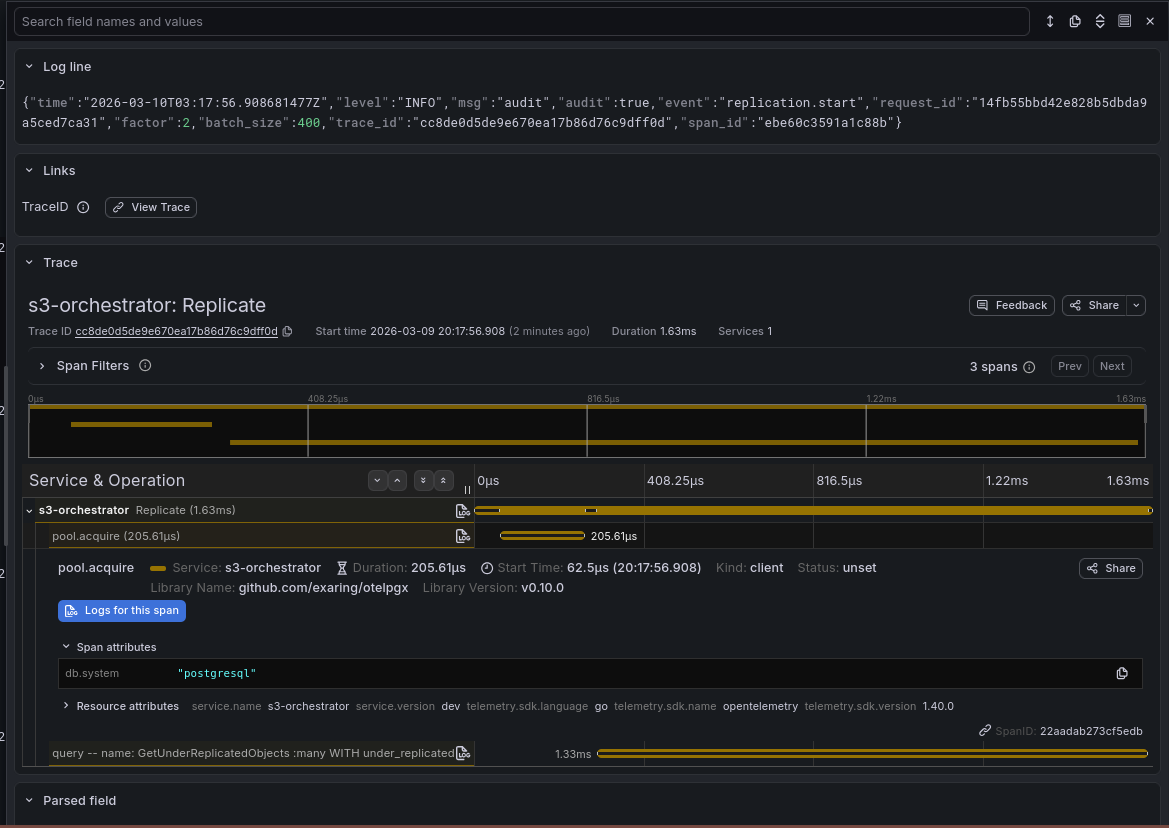
Task: Click the Status: unset text
Action: point(836,568)
